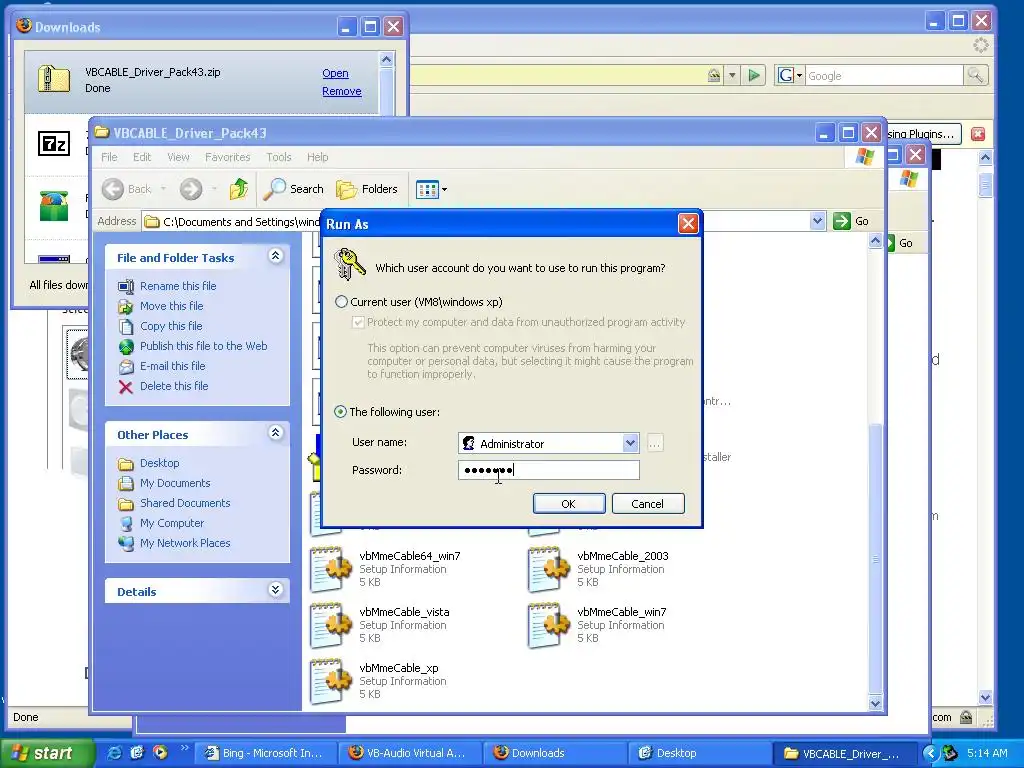The width and height of the screenshot is (1024, 768).
Task: Open the View menu in Explorer
Action: tap(178, 157)
